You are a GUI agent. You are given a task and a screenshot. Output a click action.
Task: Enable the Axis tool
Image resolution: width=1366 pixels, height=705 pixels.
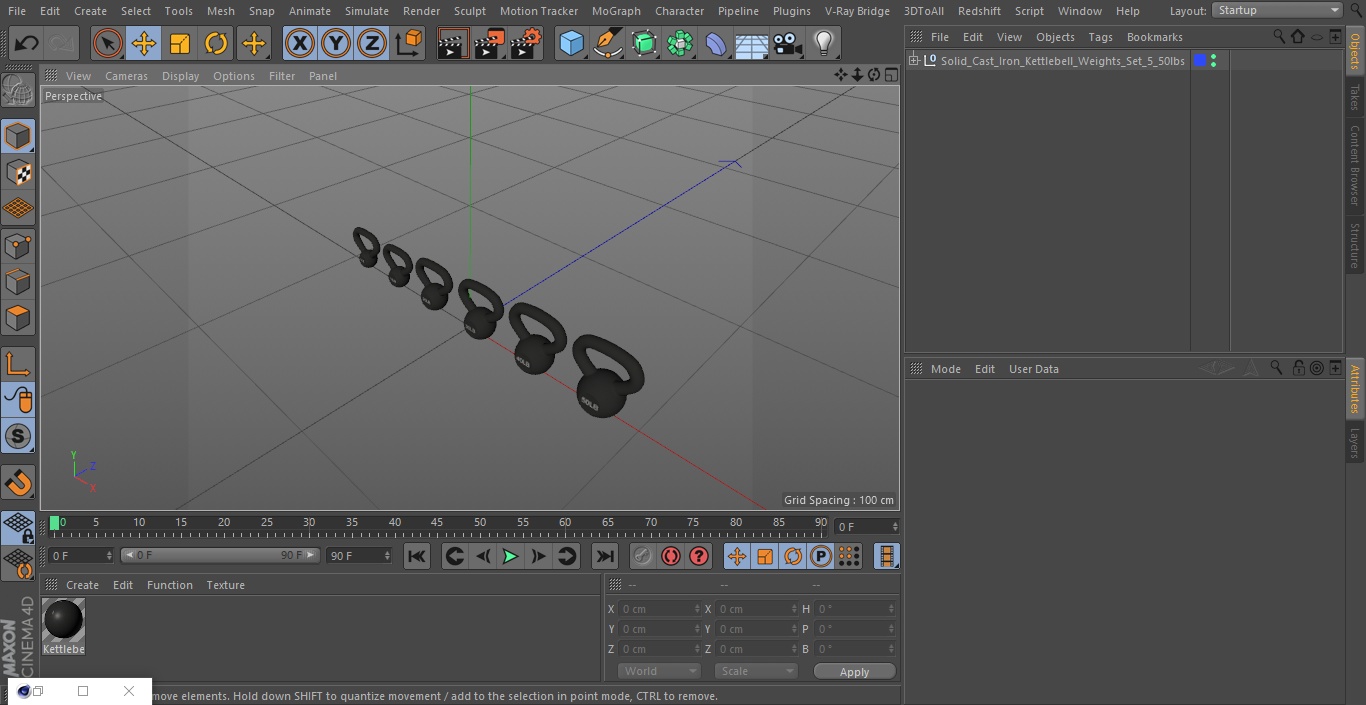click(x=18, y=364)
